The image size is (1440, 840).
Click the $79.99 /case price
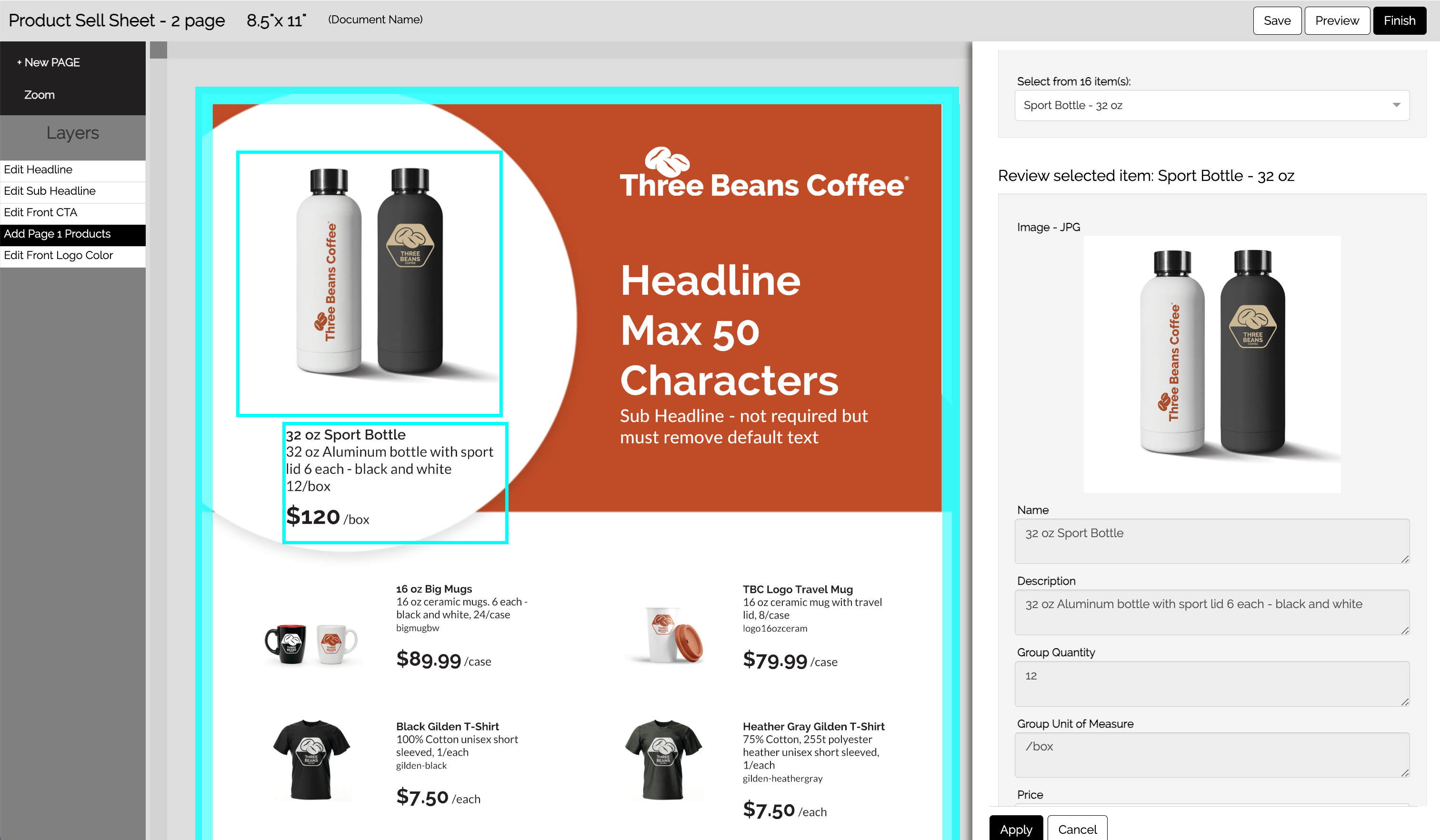pyautogui.click(x=790, y=660)
